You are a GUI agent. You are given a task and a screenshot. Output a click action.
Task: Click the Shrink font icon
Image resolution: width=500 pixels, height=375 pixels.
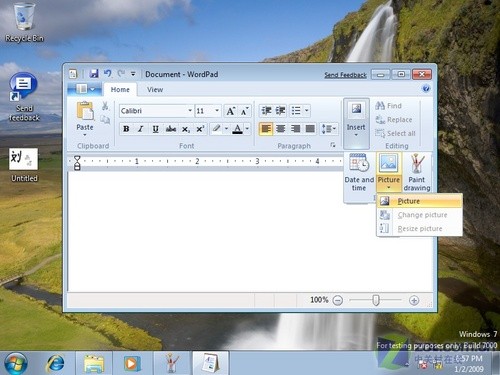(245, 111)
